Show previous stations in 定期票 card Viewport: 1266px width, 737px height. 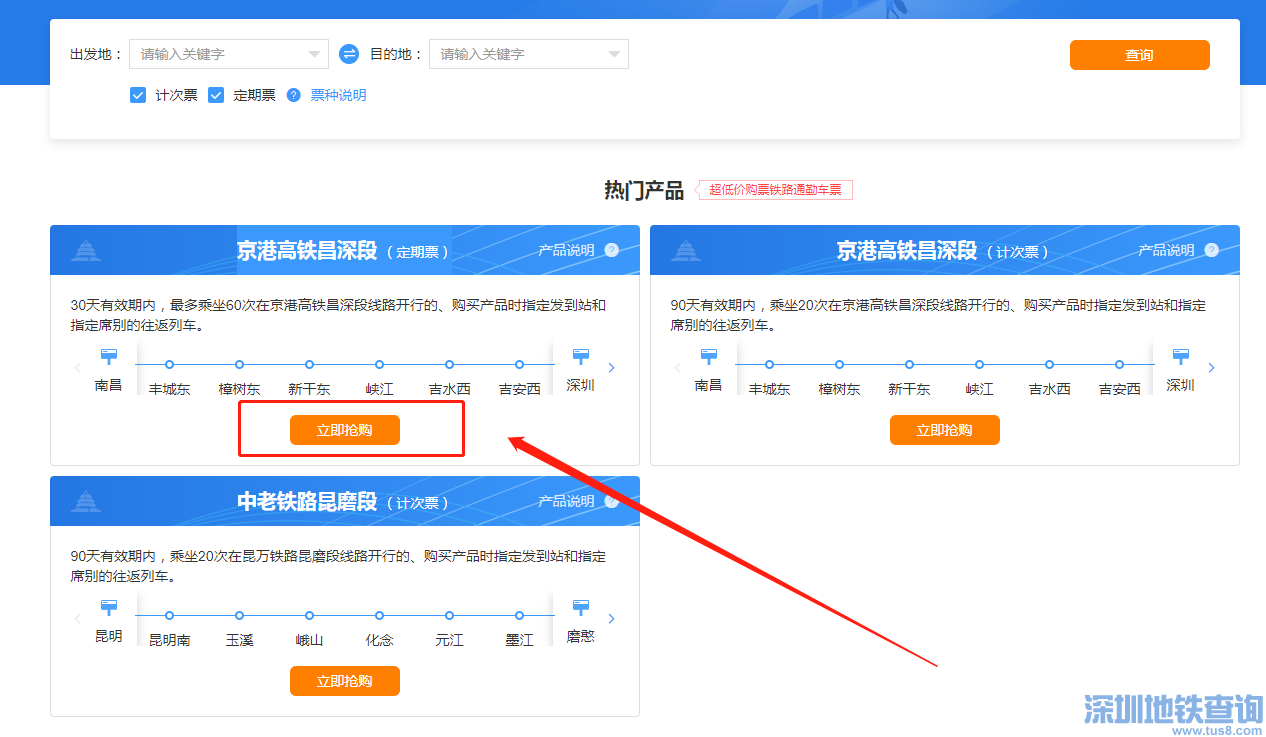tap(77, 368)
